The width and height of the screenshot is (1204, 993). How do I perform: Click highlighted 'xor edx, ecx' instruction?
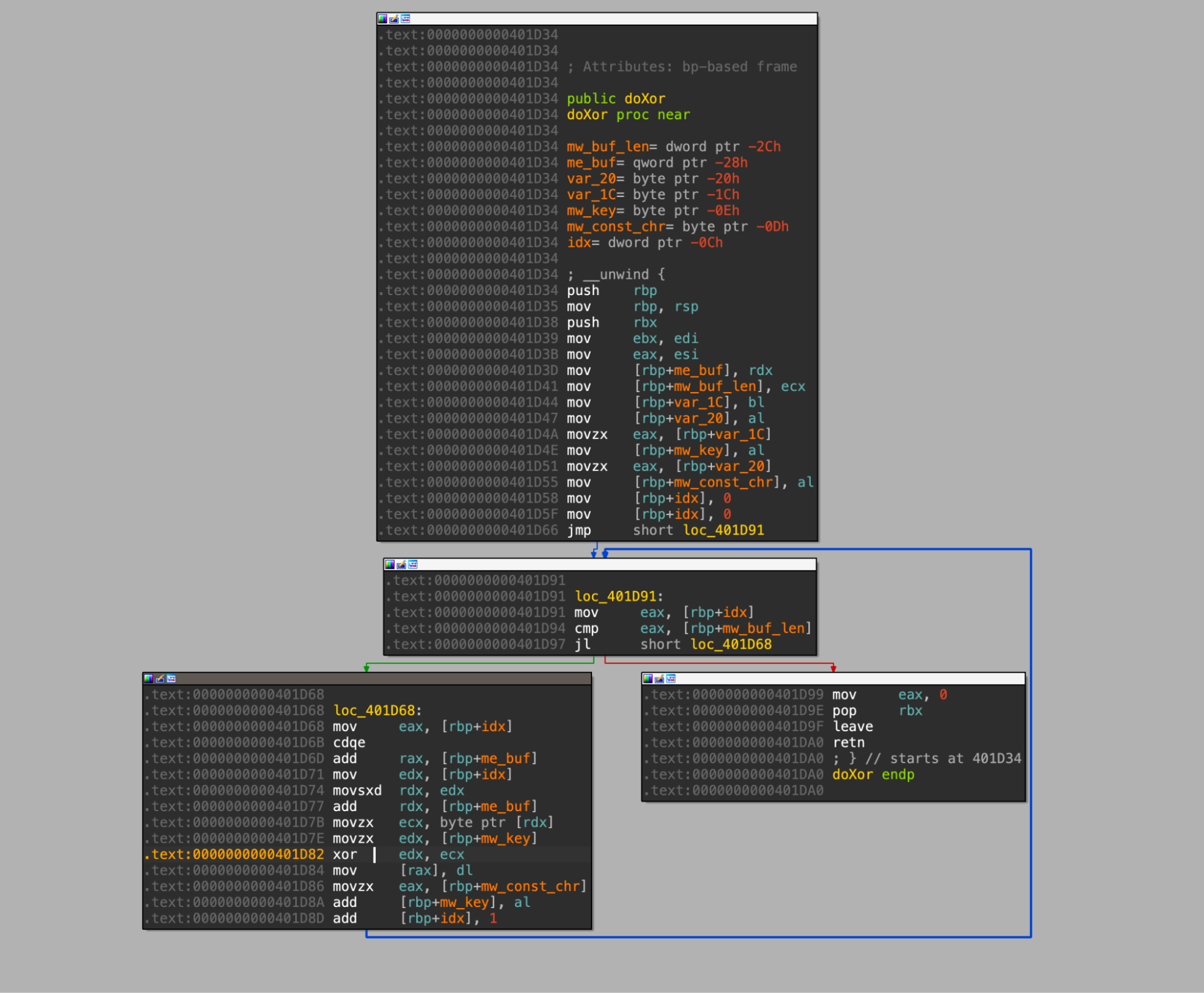(x=399, y=854)
